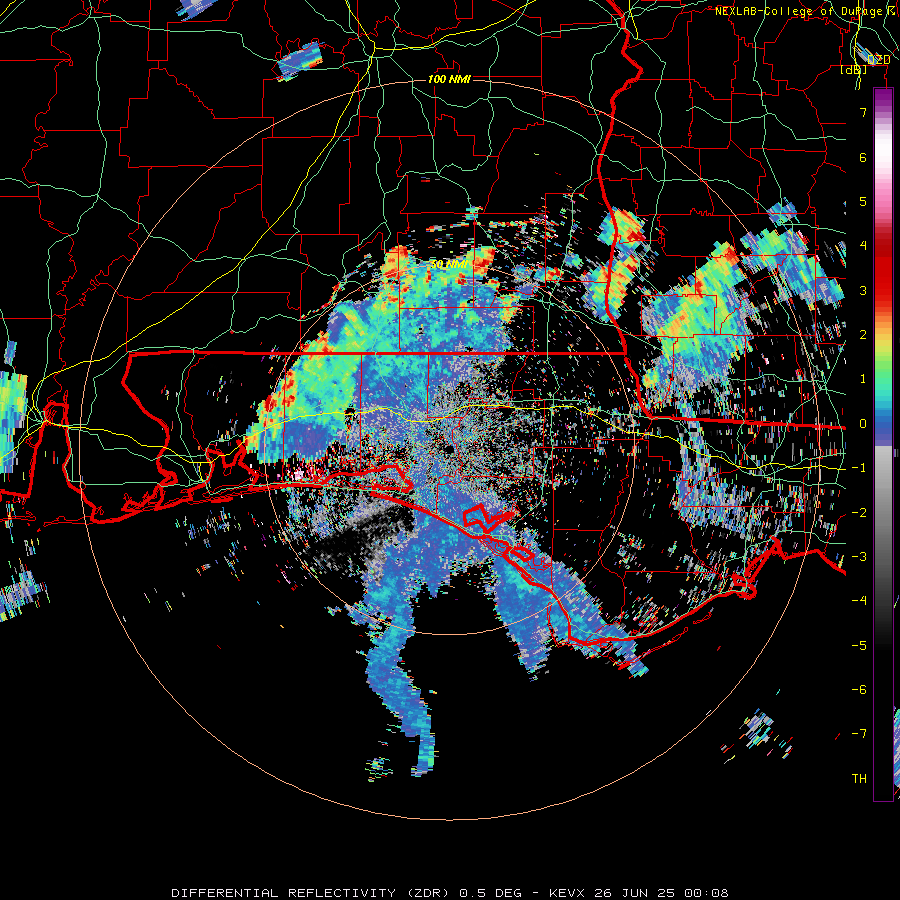Click the positive 7 value on the color scale
The width and height of the screenshot is (900, 900).
point(863,112)
